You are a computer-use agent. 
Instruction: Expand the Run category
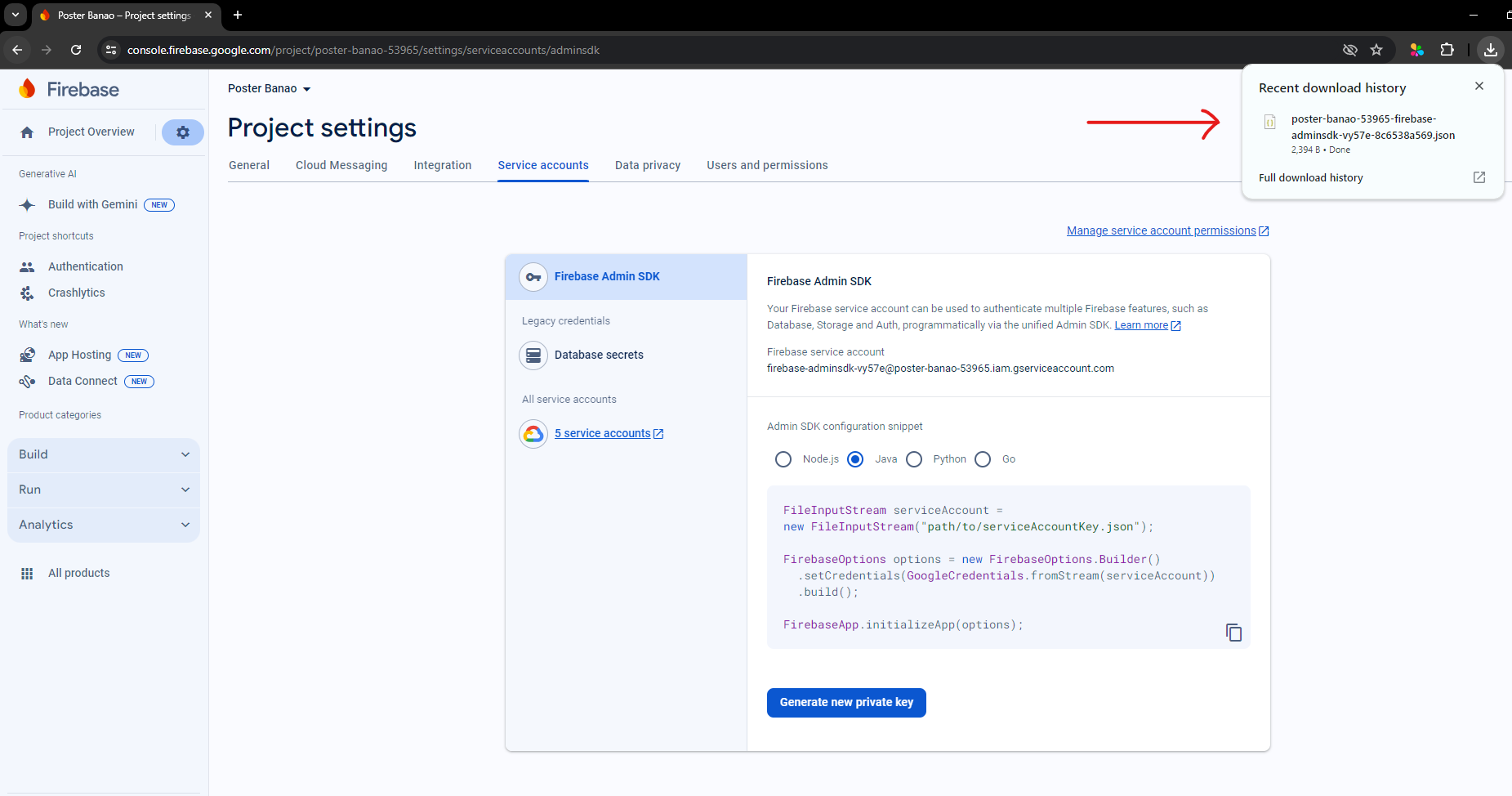pos(104,490)
